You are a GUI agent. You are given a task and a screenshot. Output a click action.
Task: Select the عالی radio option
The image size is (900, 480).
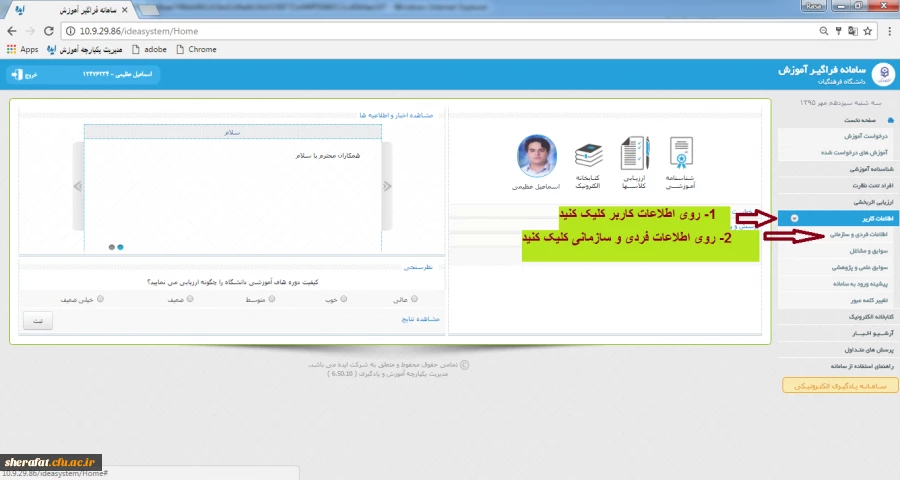(x=414, y=298)
